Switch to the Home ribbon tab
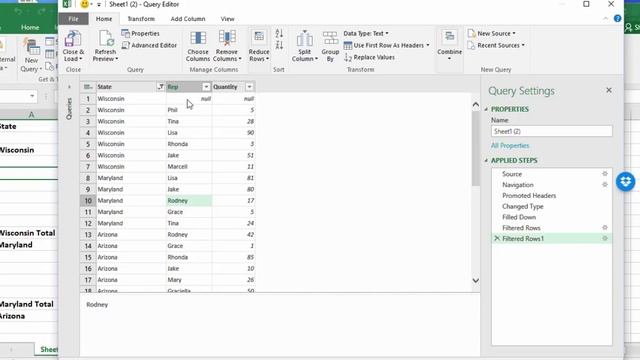Viewport: 640px width, 360px height. click(x=104, y=19)
